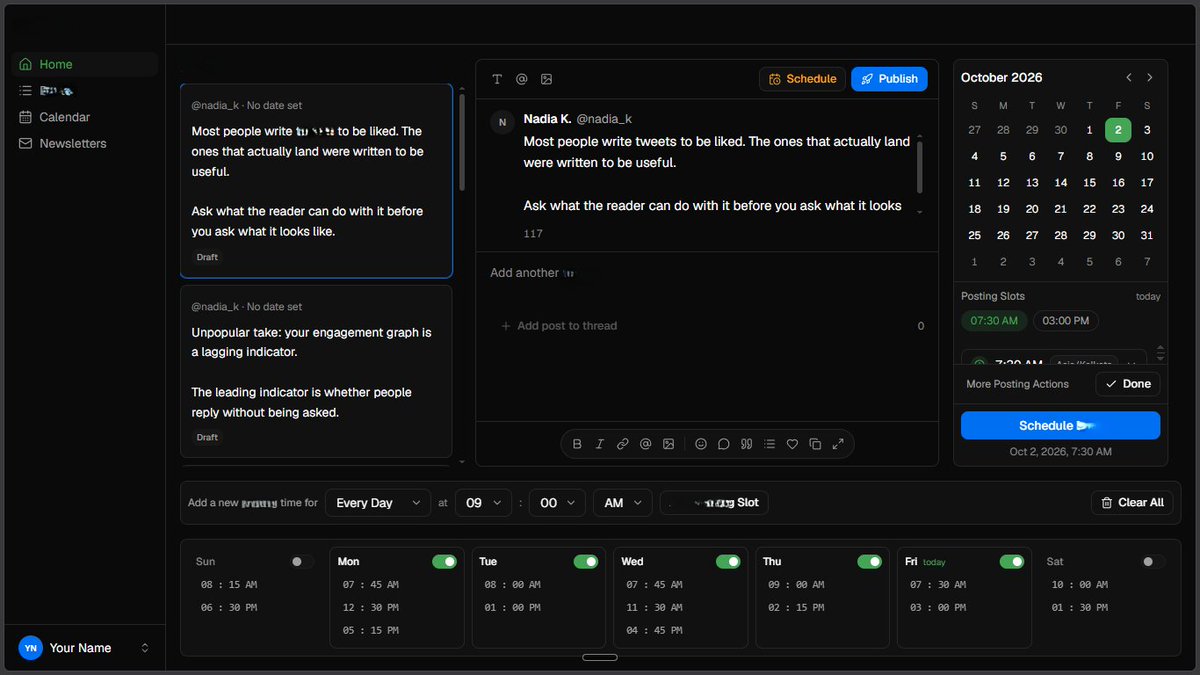
Task: Go to the next calendar month
Action: (x=1150, y=77)
